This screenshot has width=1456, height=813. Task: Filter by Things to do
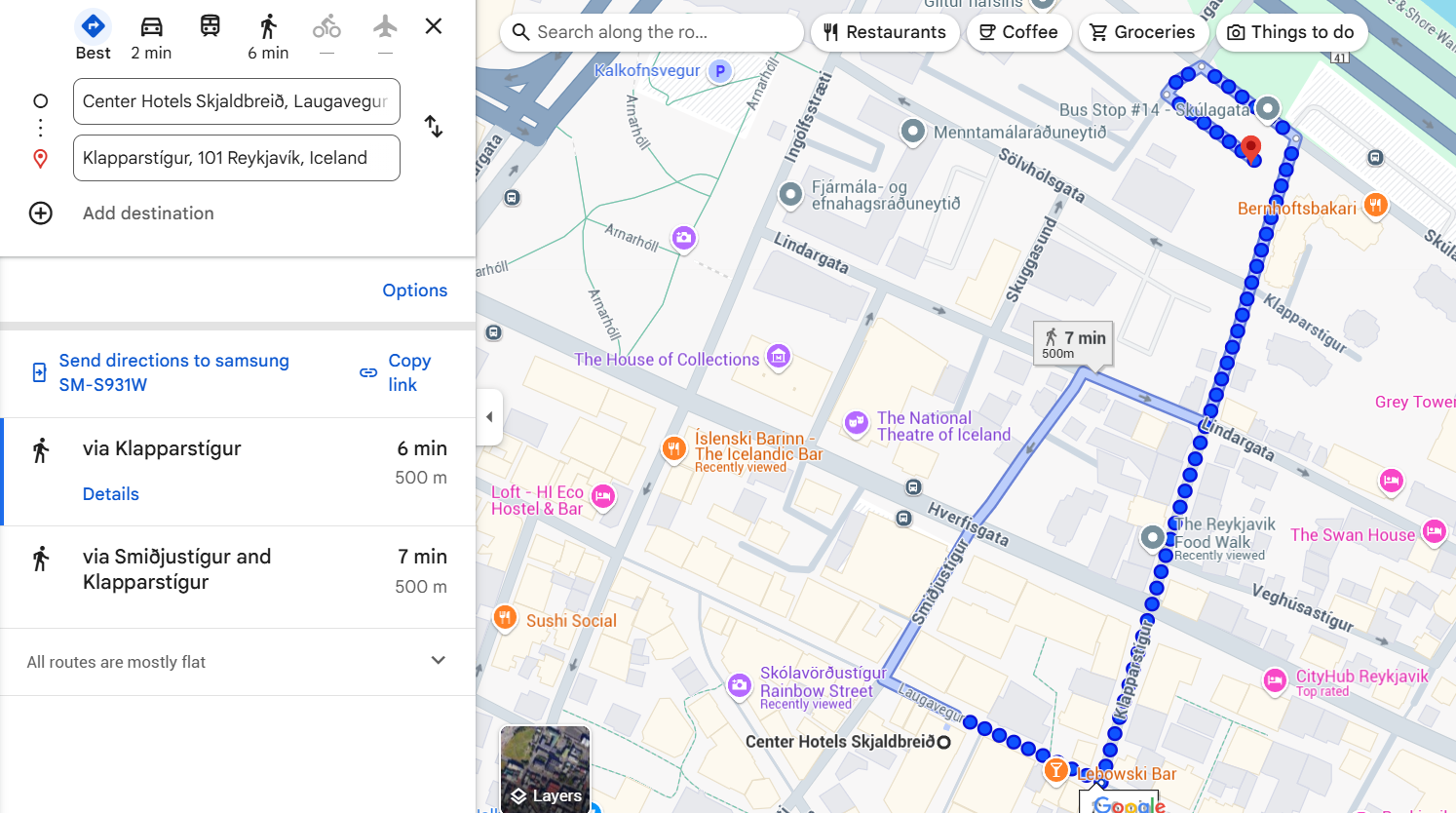[x=1291, y=32]
